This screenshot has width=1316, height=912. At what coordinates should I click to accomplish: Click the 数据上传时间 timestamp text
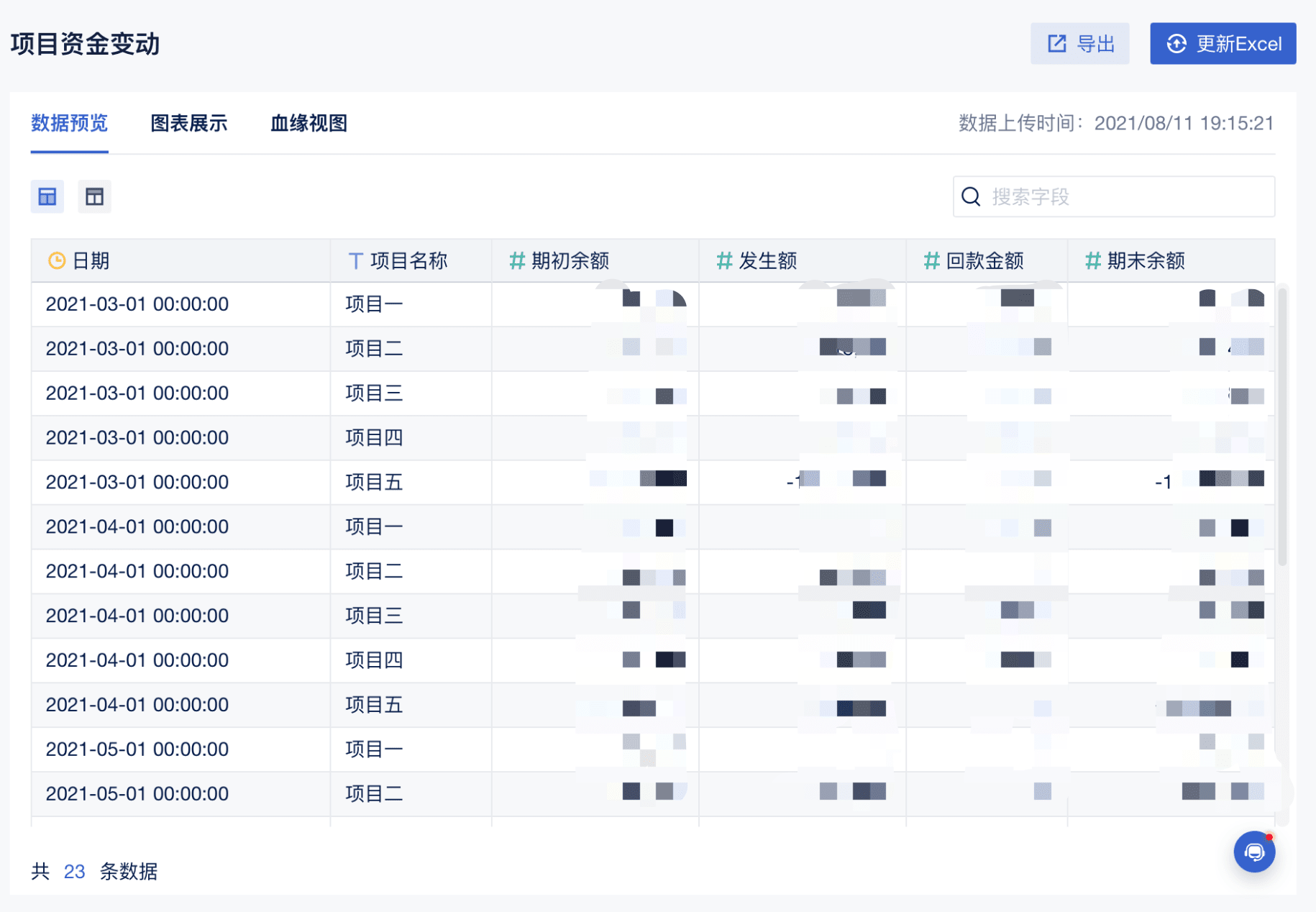coord(1116,123)
